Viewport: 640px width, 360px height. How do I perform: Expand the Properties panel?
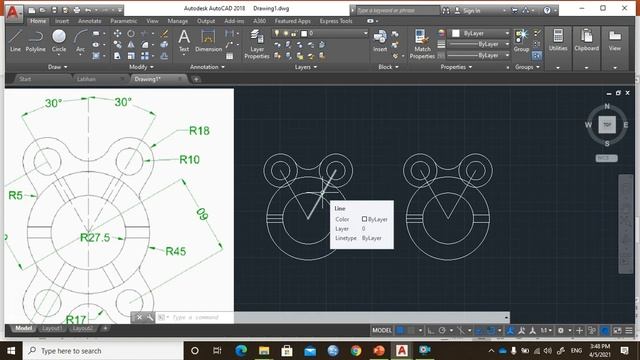[x=456, y=67]
